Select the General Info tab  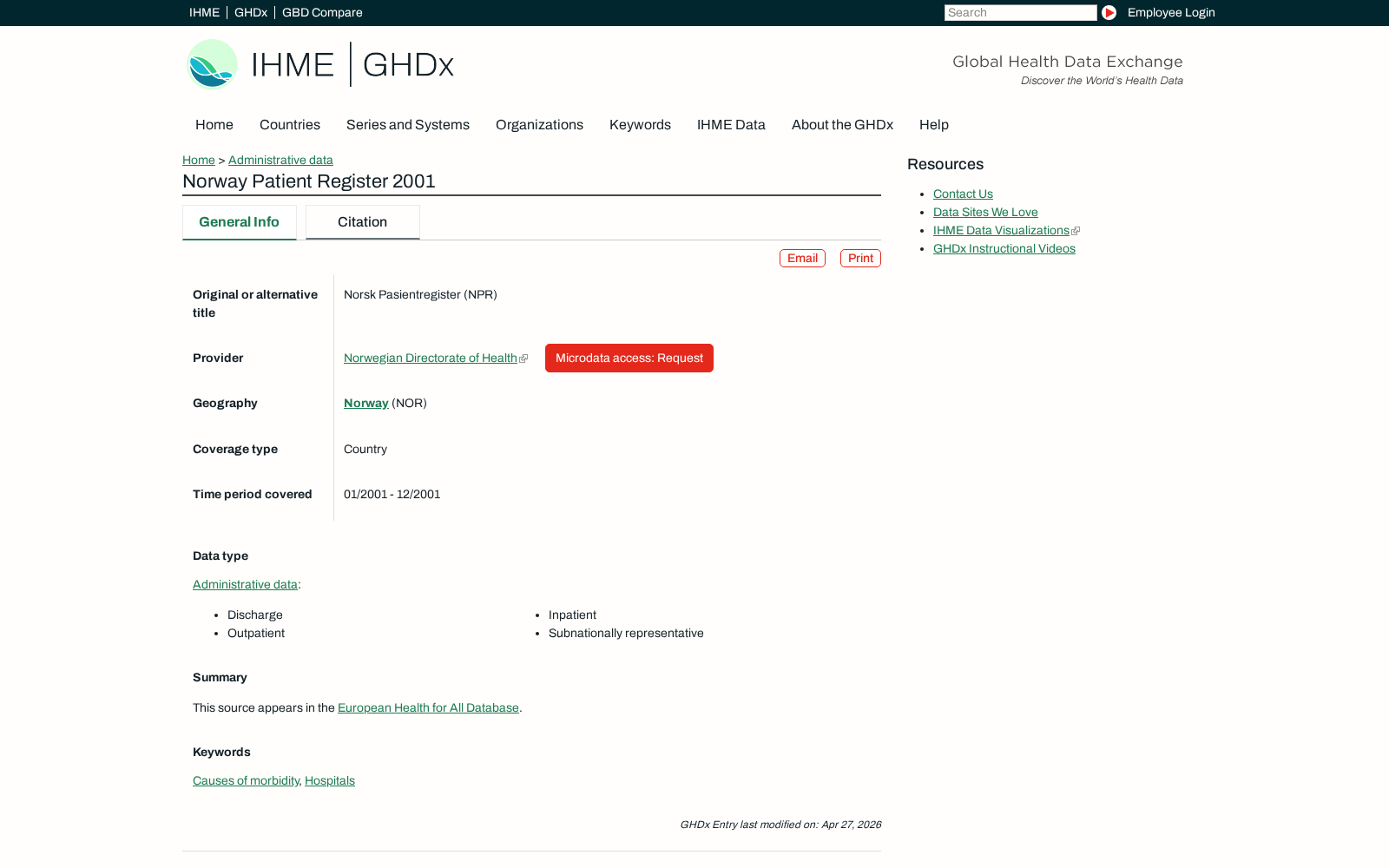(x=240, y=222)
